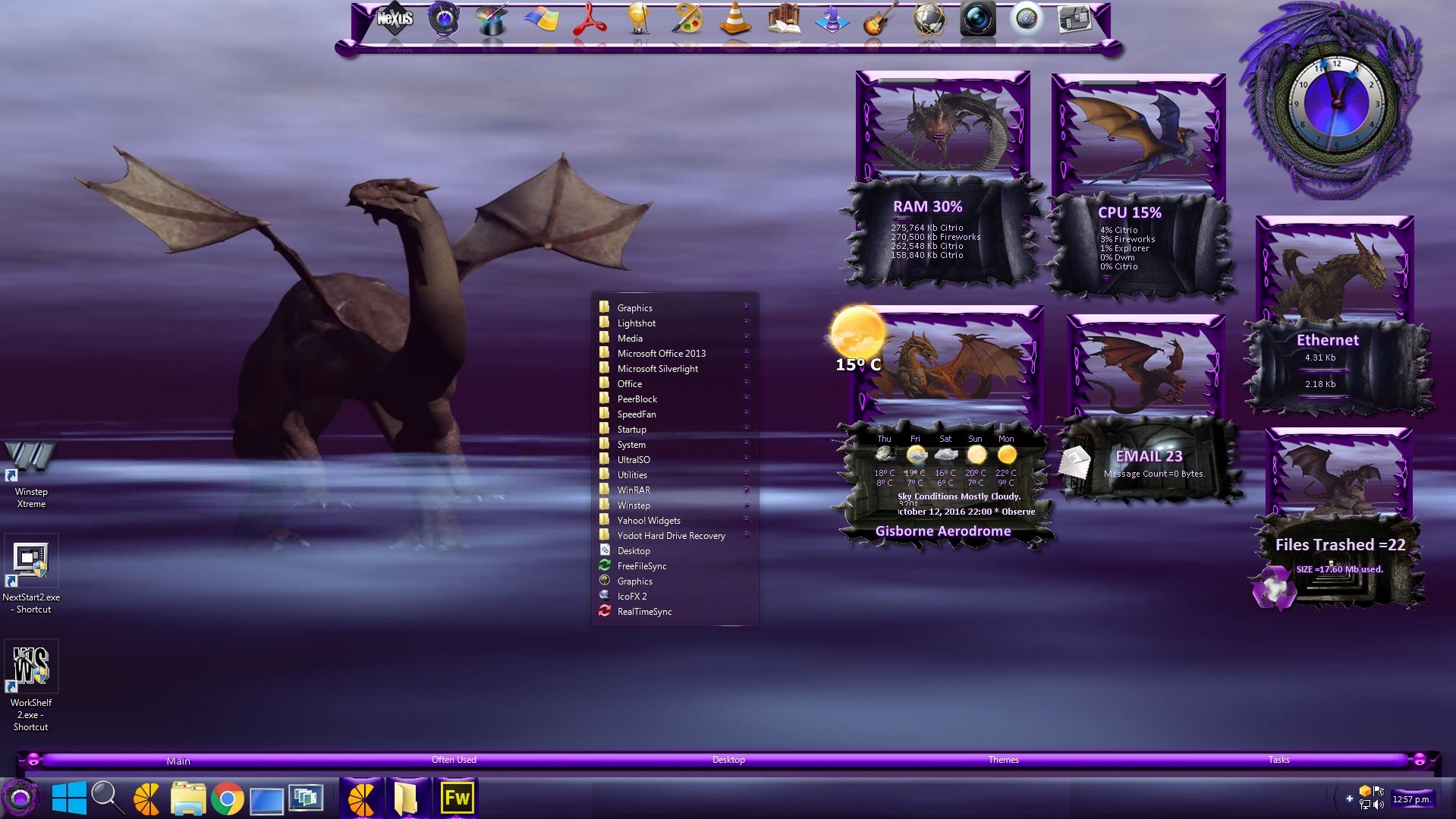Screen dimensions: 1456x819
Task: Switch to the Themes shelf tab
Action: [1003, 760]
